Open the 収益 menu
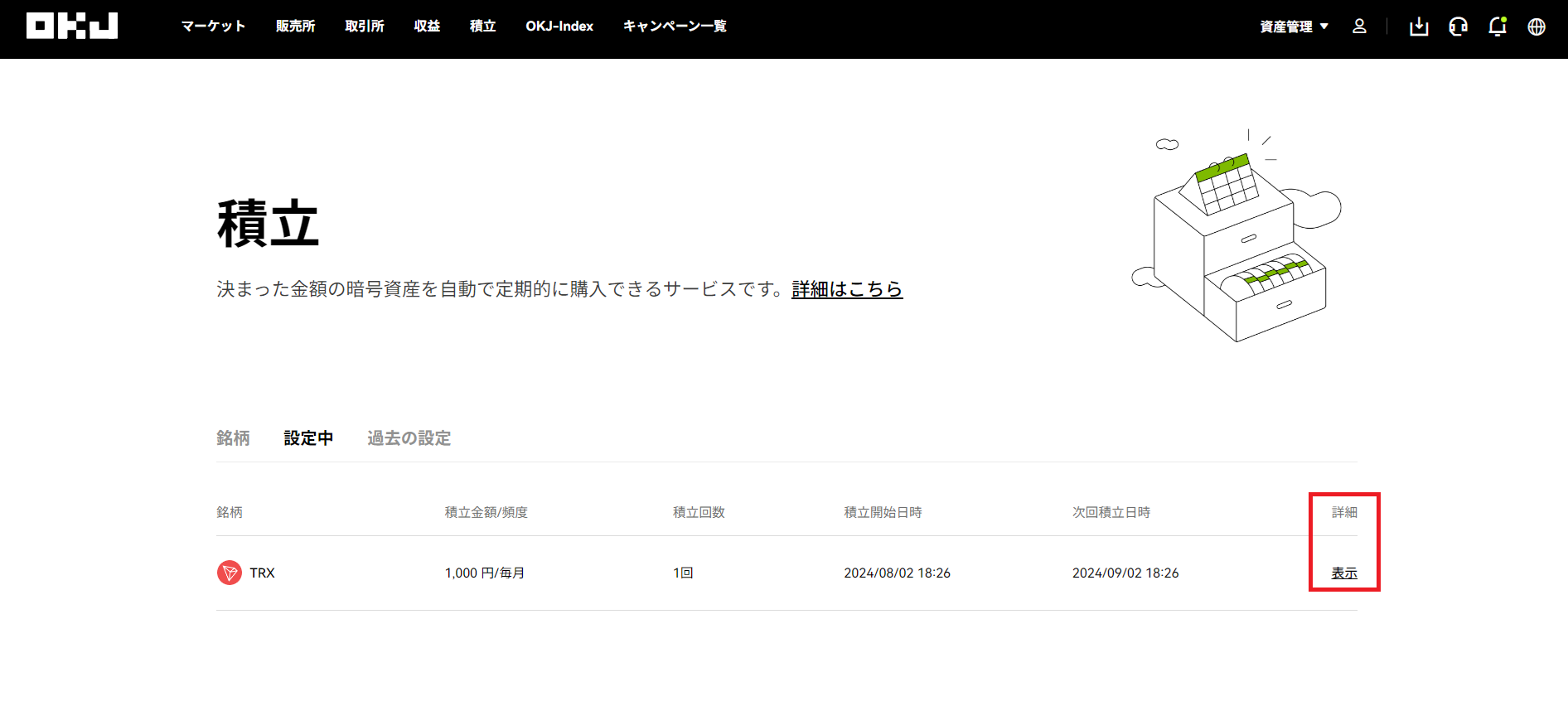The image size is (1568, 706). (427, 27)
